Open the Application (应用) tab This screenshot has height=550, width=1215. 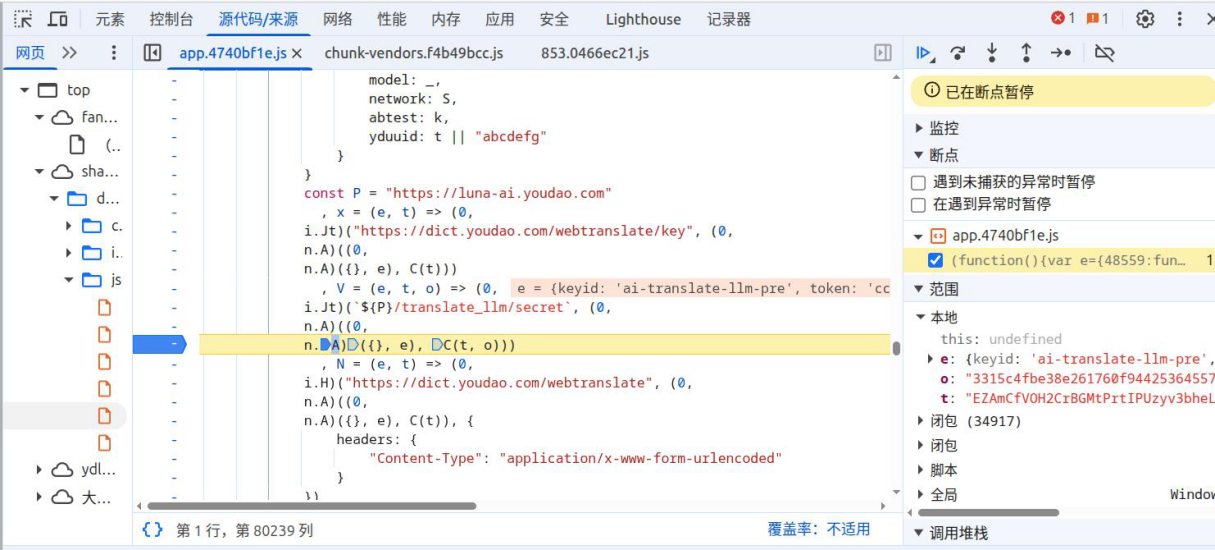pos(500,19)
